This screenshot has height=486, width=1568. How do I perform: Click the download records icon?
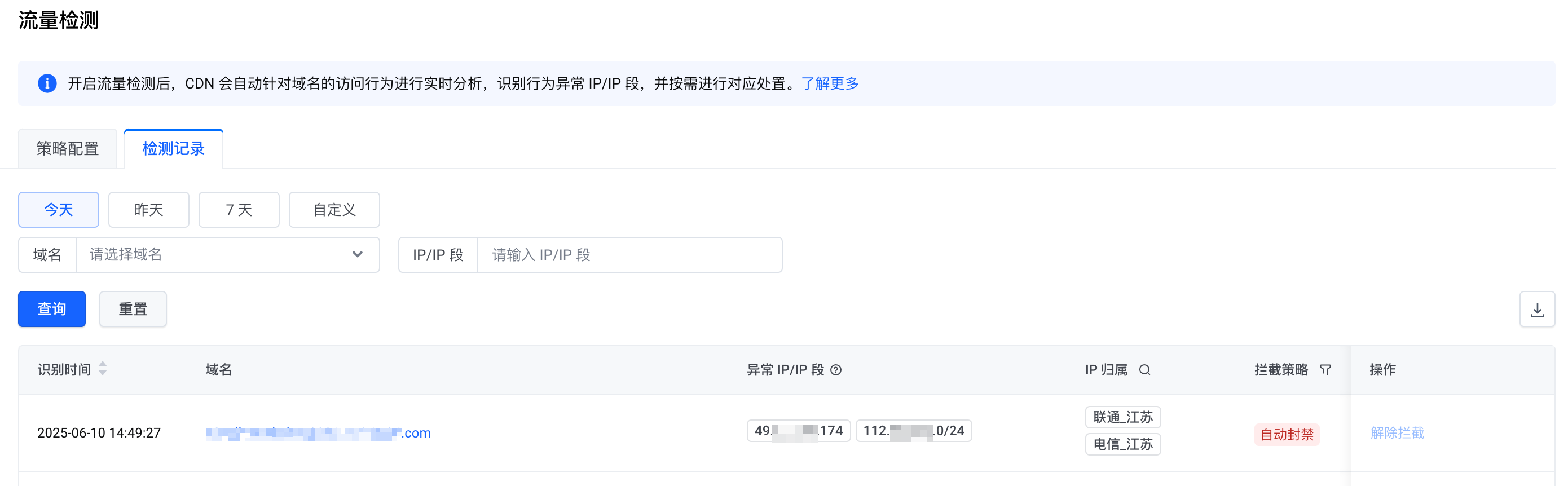[x=1537, y=310]
